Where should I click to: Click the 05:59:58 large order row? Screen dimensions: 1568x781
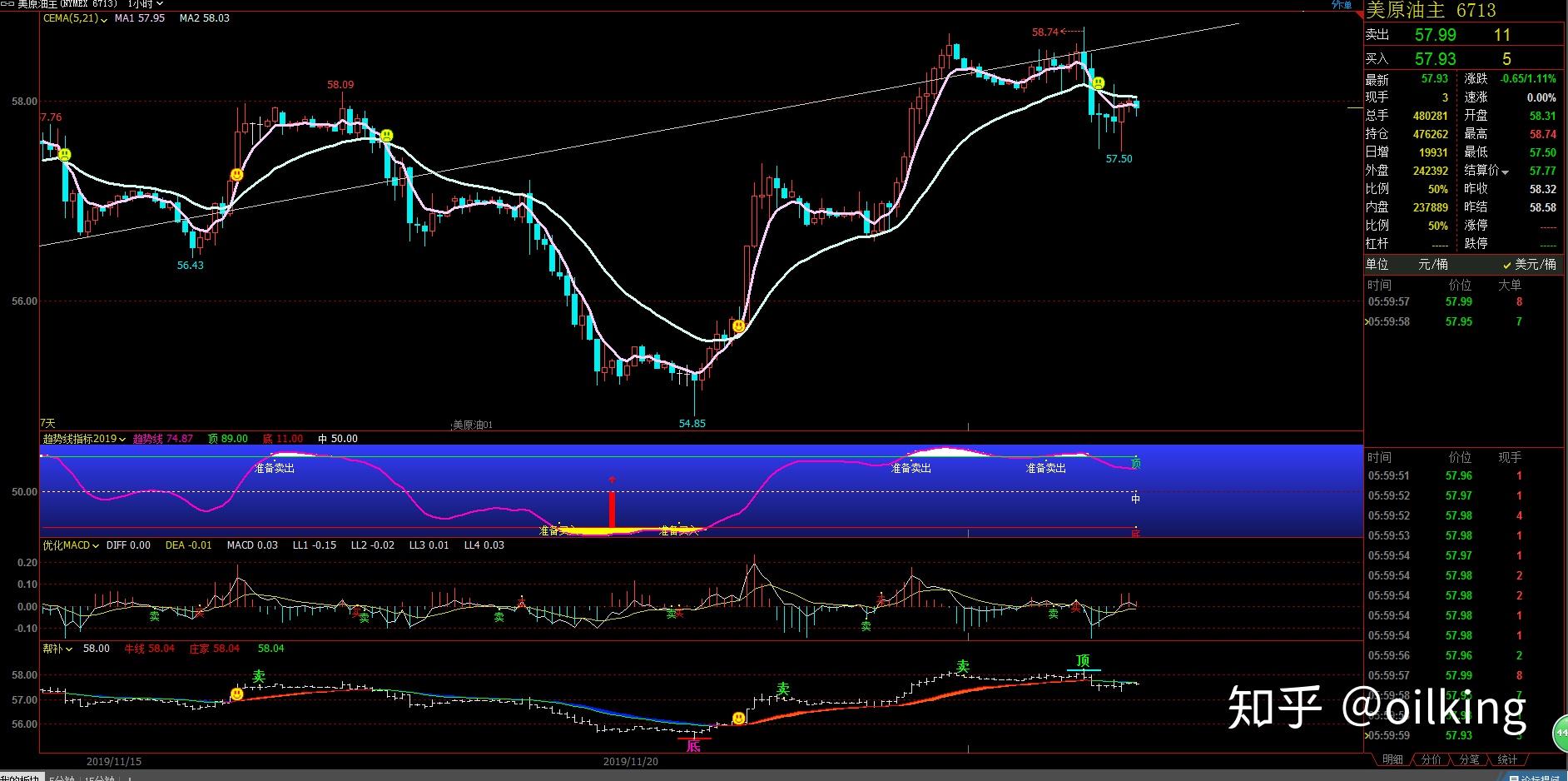(x=1463, y=321)
